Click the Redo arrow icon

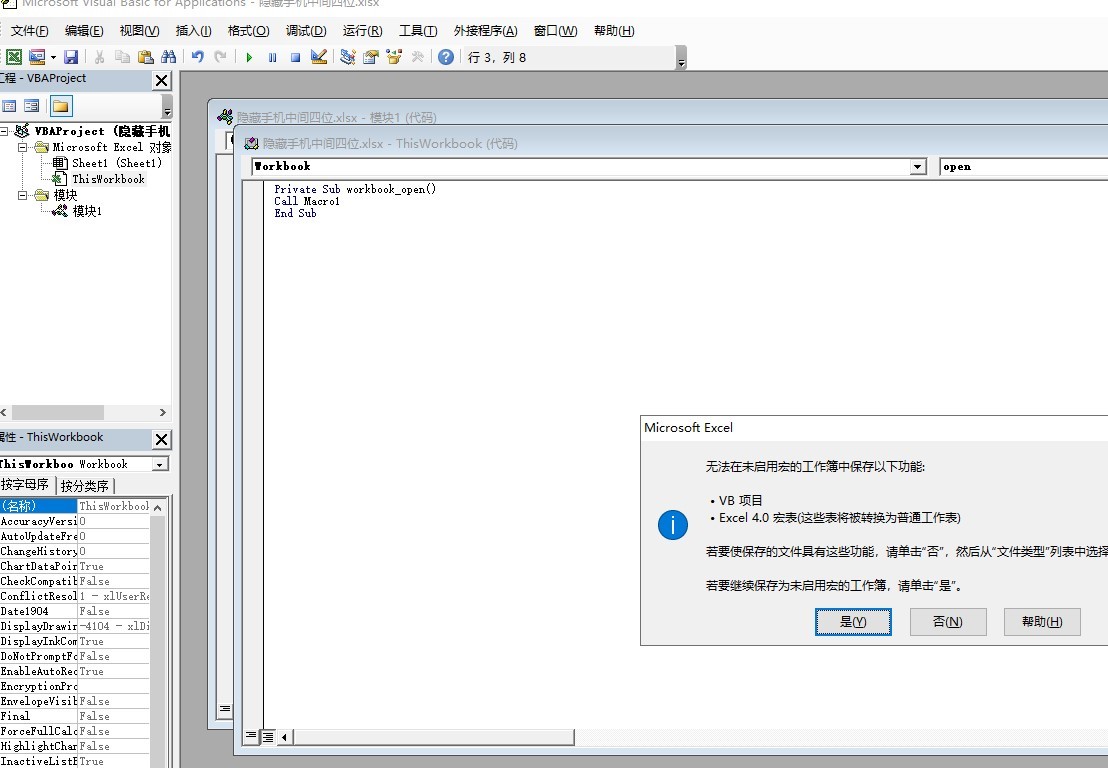[220, 57]
